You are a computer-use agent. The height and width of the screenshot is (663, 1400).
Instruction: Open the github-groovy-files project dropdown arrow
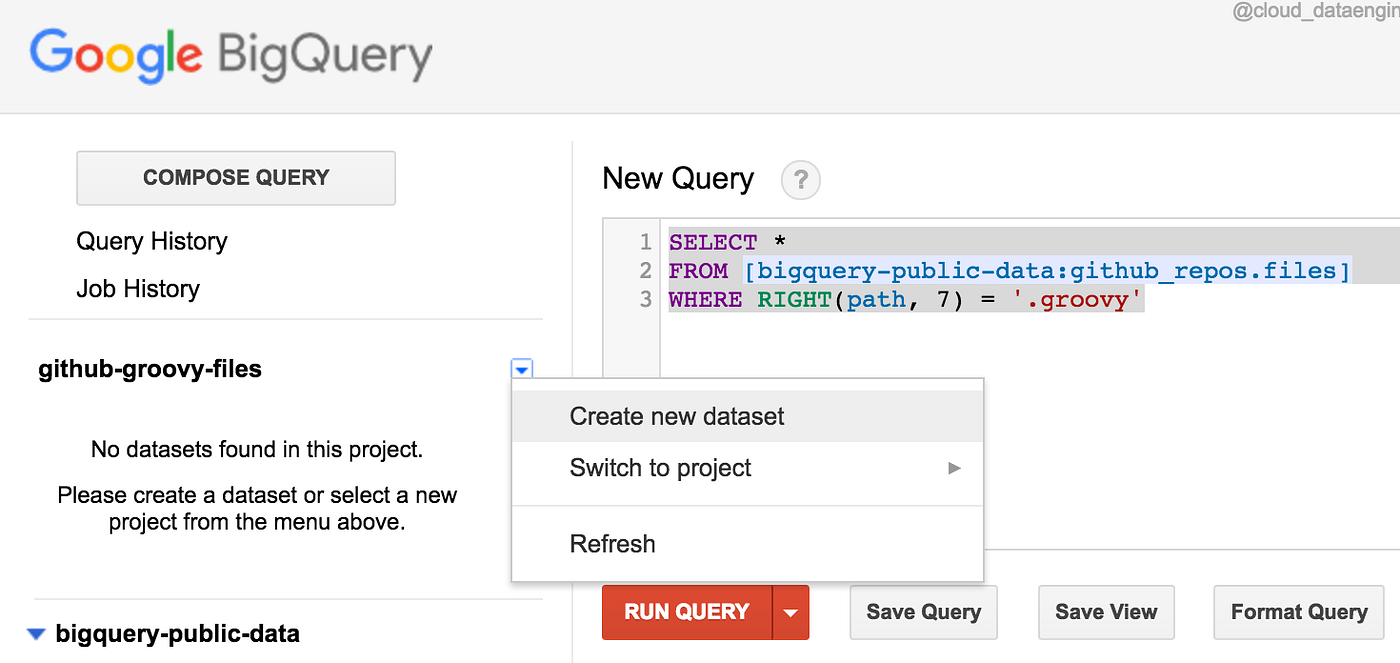coord(521,370)
